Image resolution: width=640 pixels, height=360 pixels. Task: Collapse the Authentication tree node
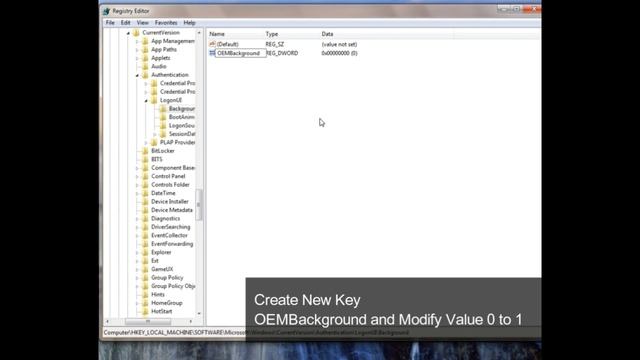pyautogui.click(x=137, y=76)
